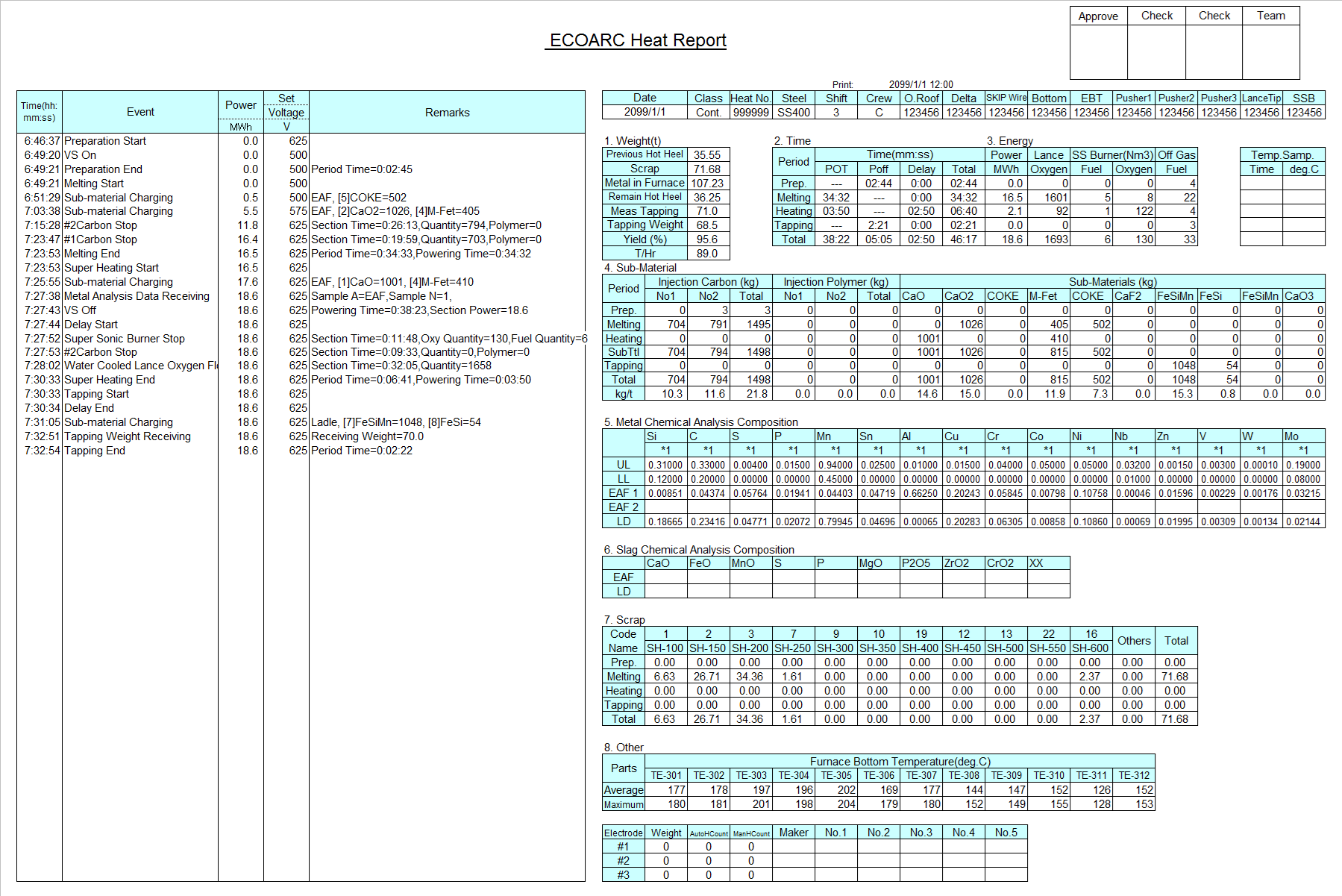Screen dimensions: 1342x896
Task: Select the Others scrap column header
Action: 1134,641
